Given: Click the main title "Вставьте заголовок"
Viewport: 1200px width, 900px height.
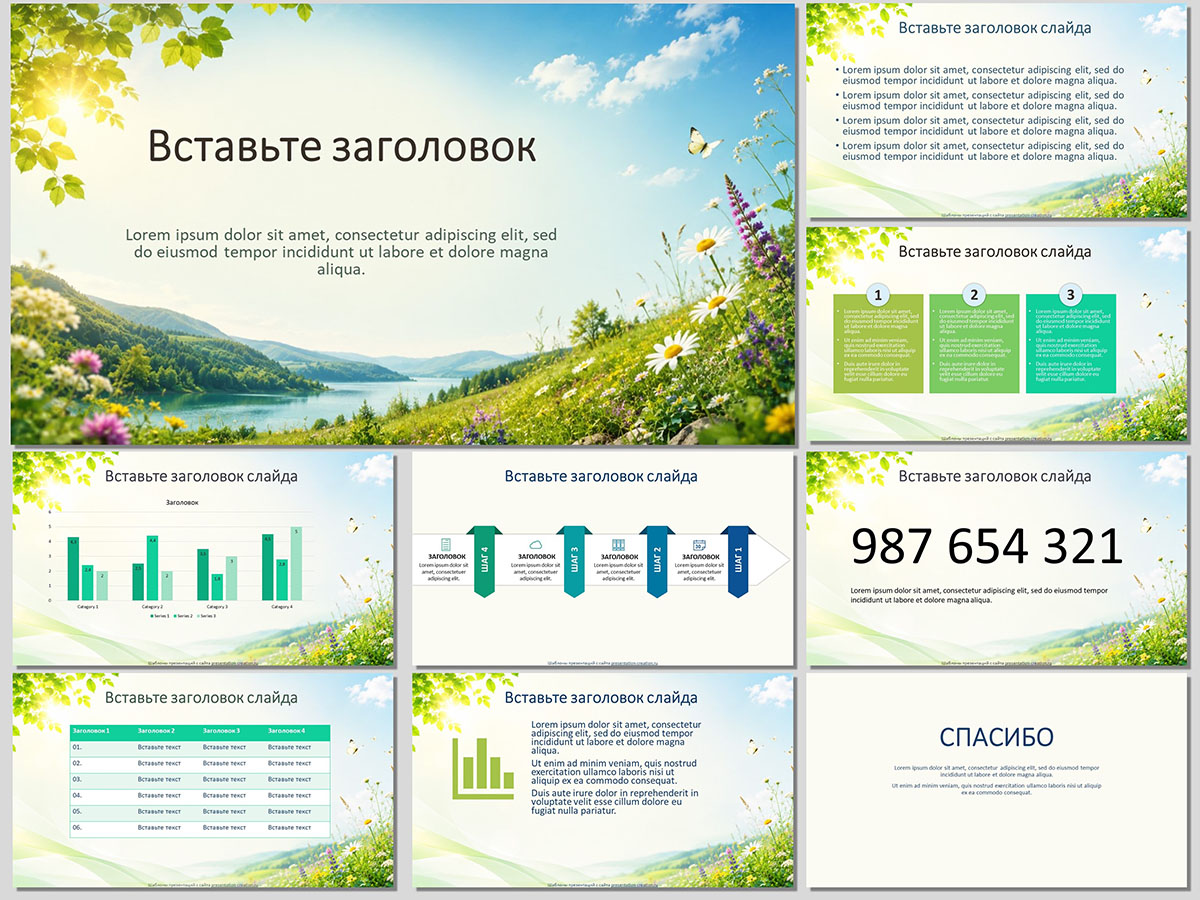Looking at the screenshot, I should coord(342,146).
